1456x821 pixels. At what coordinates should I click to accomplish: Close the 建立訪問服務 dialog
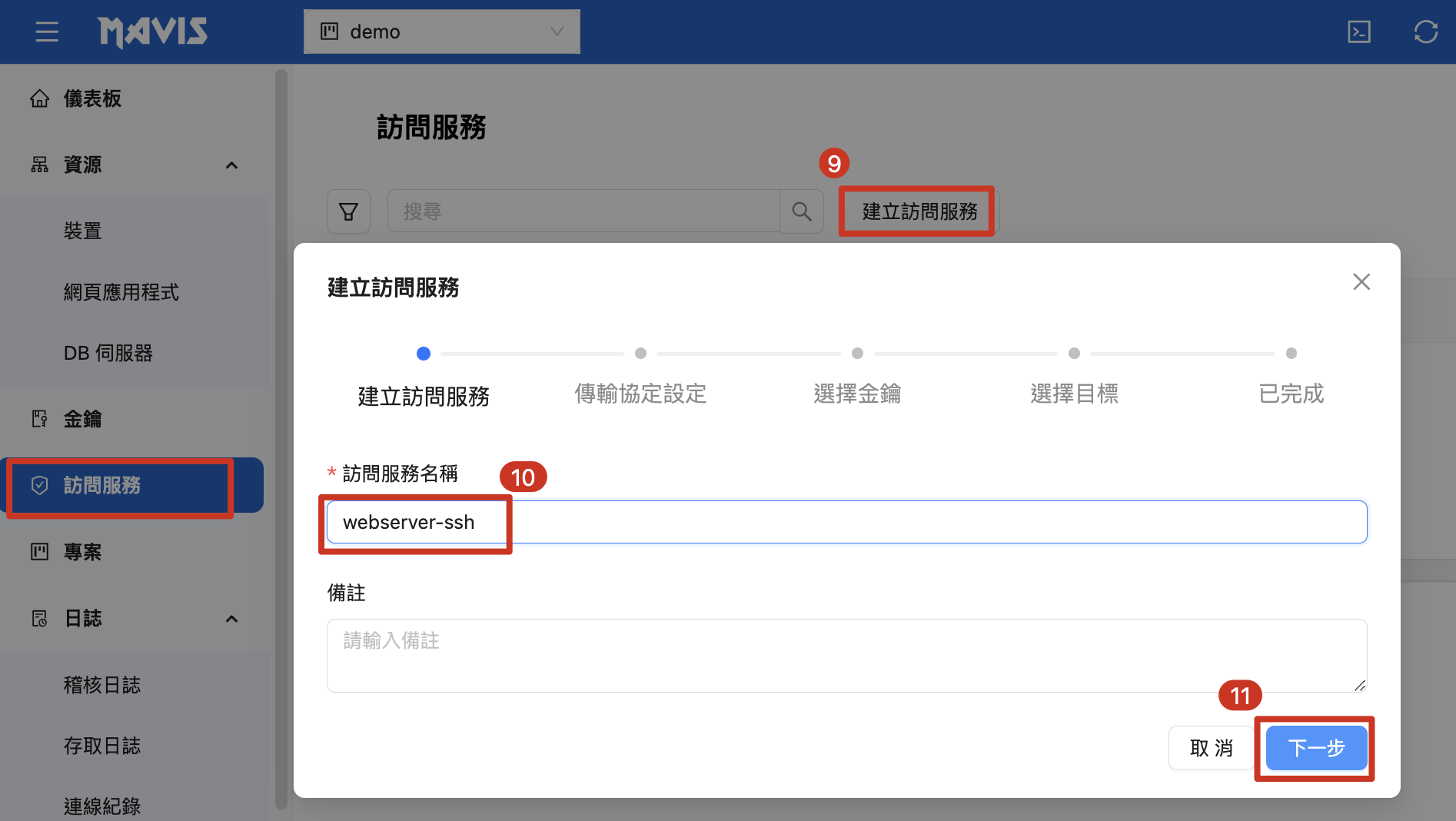click(1361, 282)
